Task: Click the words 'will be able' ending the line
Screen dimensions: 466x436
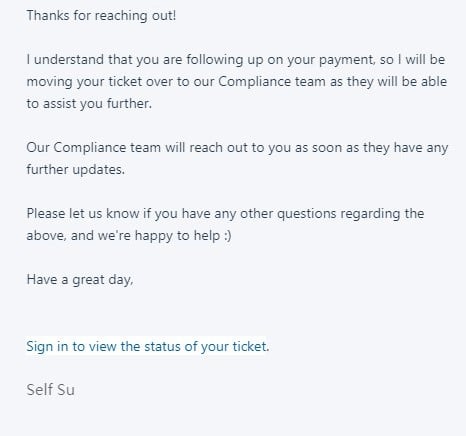Action: tap(412, 82)
